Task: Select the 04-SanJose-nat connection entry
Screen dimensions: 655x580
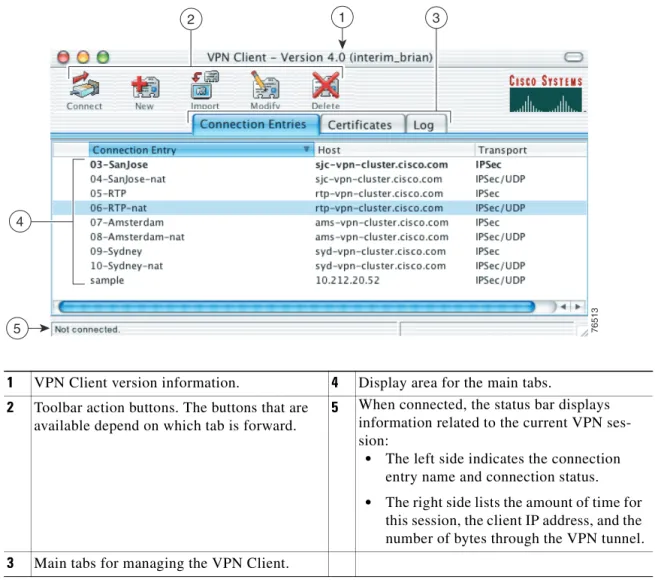Action: pos(319,179)
